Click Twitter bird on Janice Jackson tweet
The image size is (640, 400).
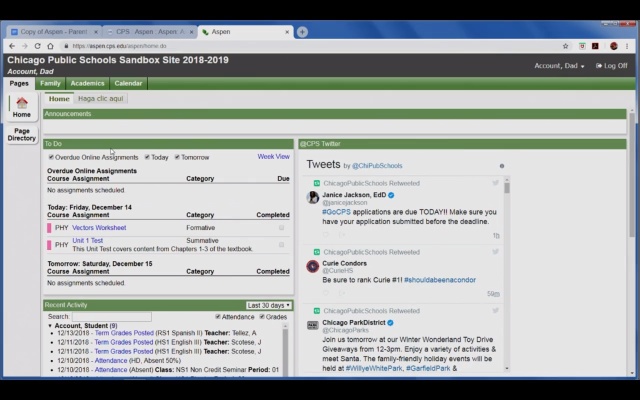(495, 183)
